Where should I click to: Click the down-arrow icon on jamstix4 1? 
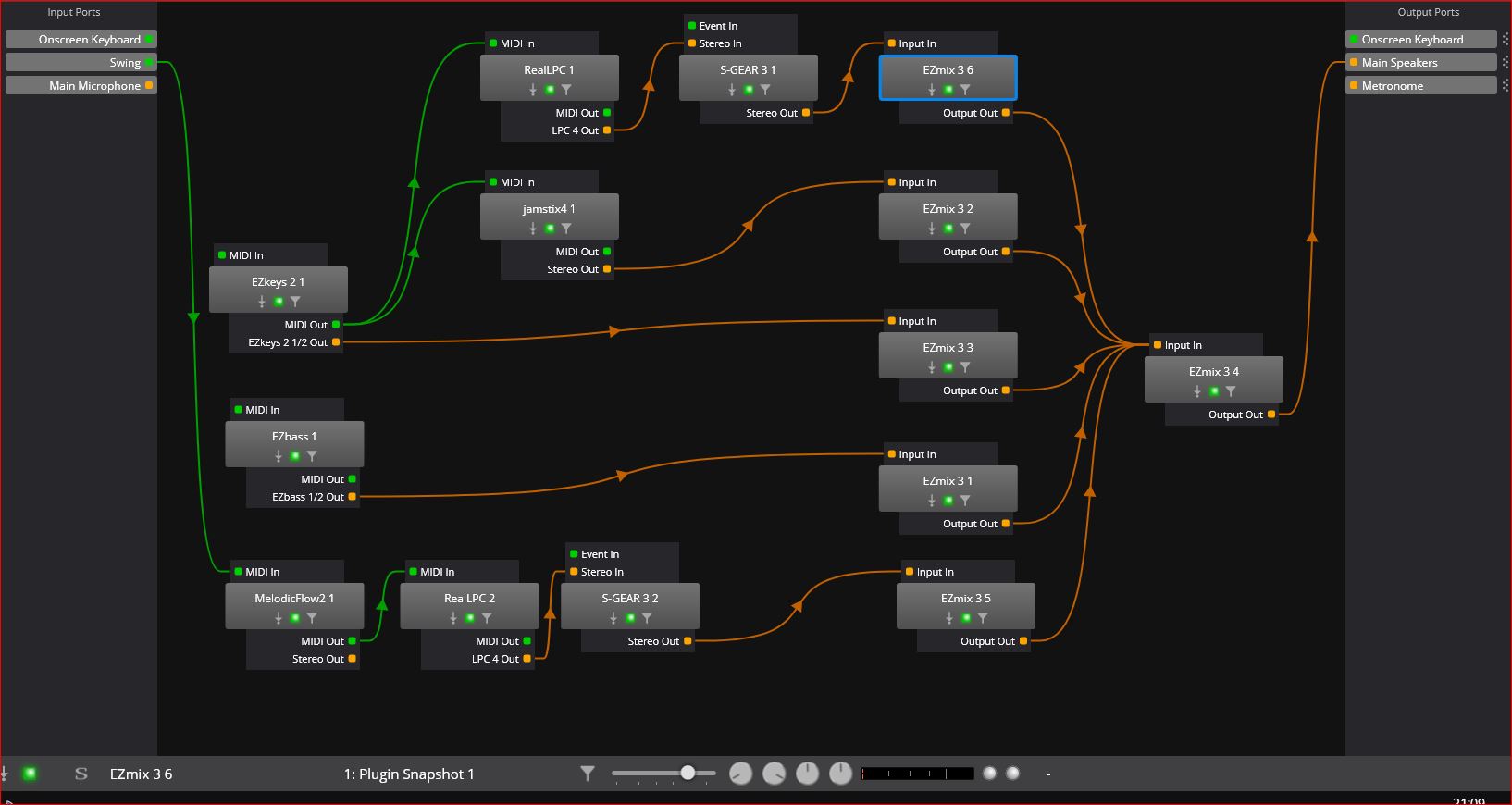(533, 229)
